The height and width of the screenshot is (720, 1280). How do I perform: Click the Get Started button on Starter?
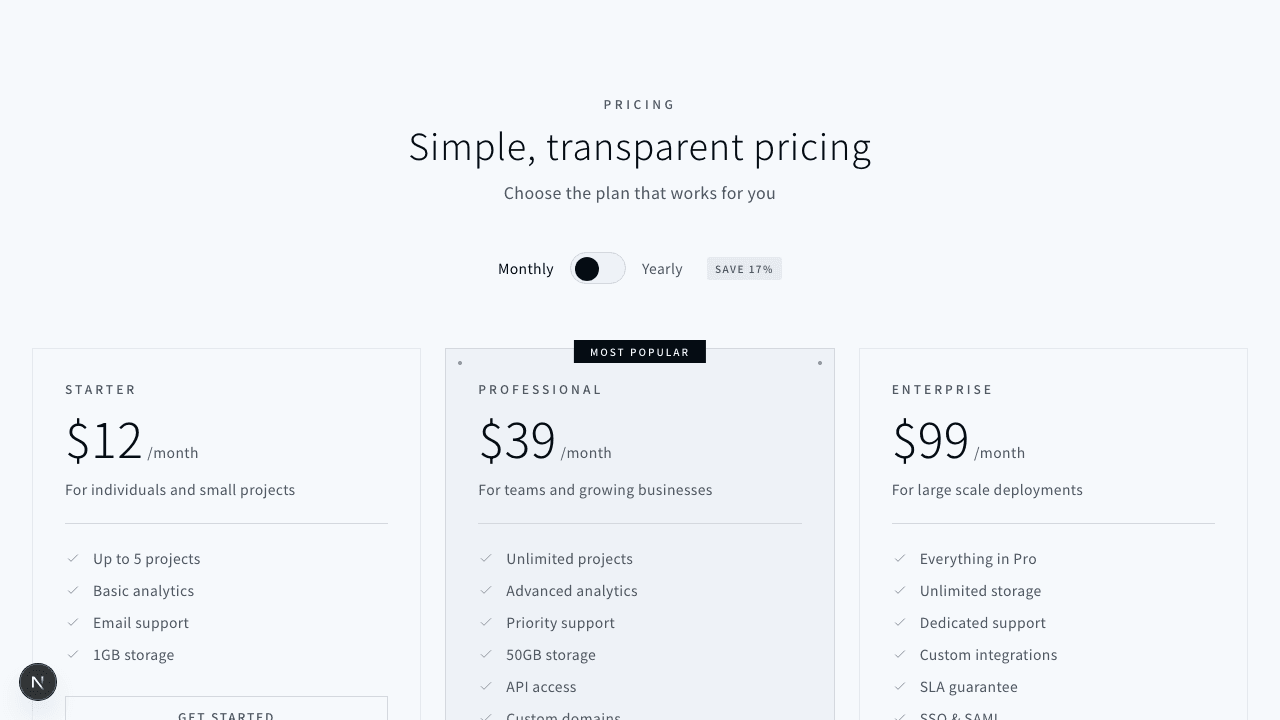point(226,712)
